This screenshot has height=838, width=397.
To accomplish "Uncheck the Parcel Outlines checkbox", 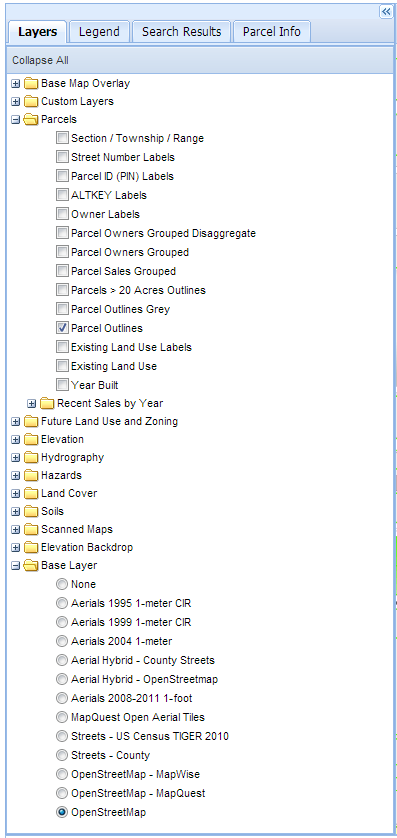I will (63, 328).
